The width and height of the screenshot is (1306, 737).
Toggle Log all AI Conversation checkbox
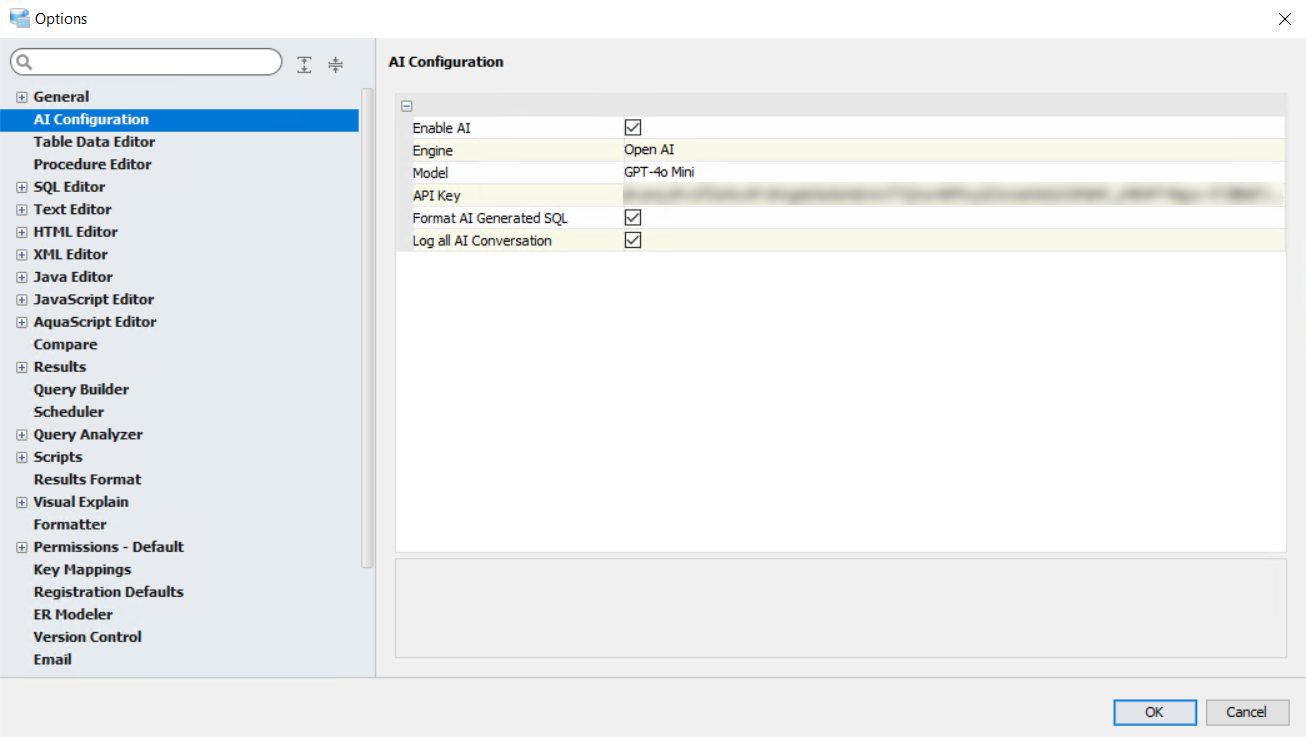click(632, 240)
